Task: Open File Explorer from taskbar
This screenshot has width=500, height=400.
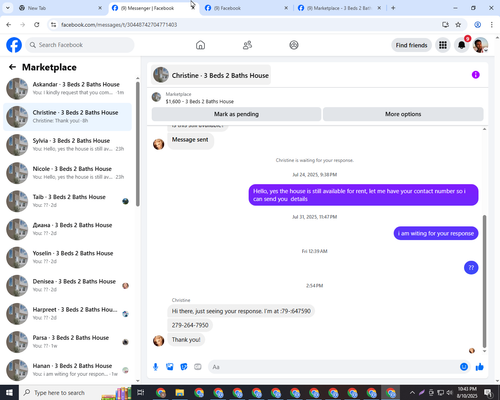Action: tap(180, 393)
